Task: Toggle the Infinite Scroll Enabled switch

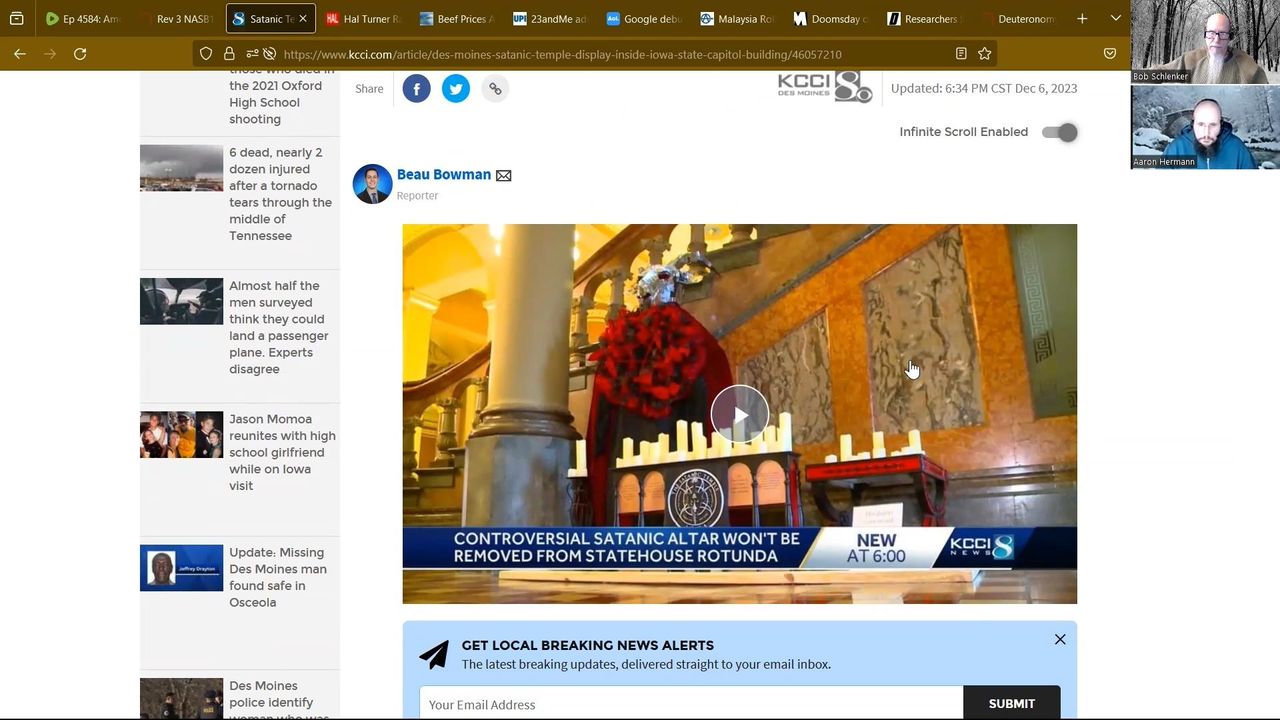Action: tap(1060, 132)
